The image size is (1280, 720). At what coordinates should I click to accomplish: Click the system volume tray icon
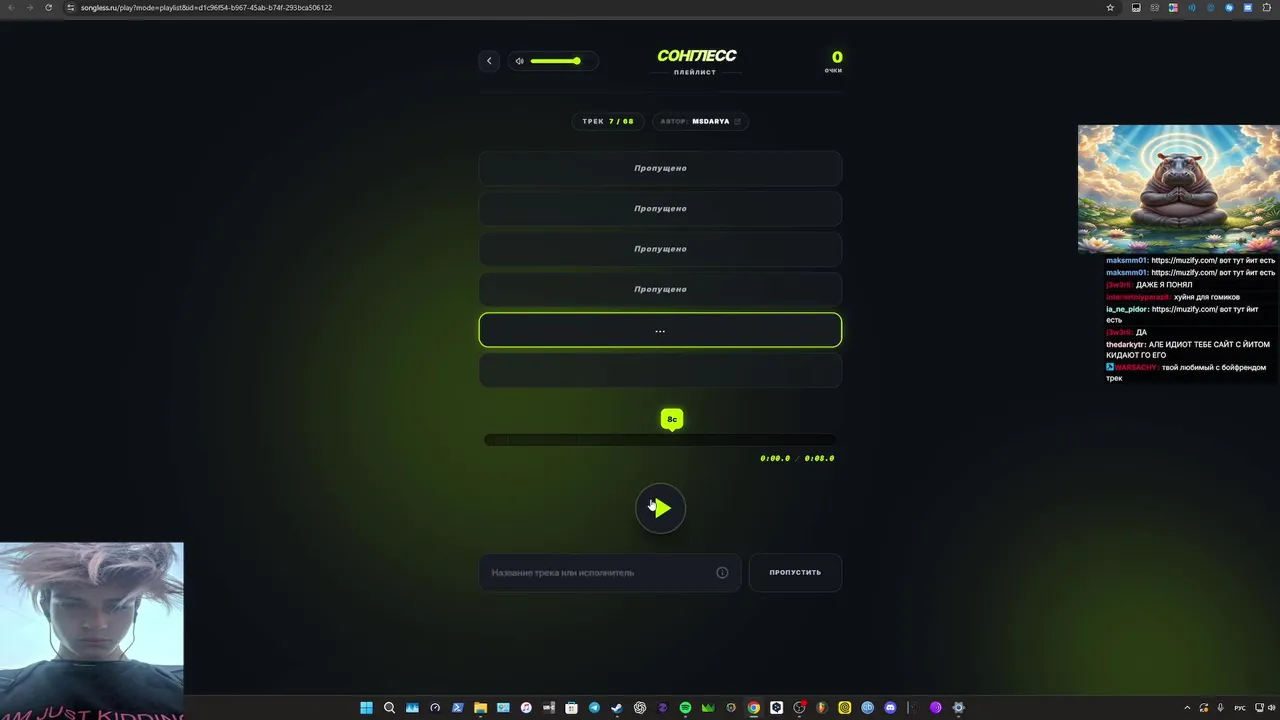pyautogui.click(x=1272, y=708)
